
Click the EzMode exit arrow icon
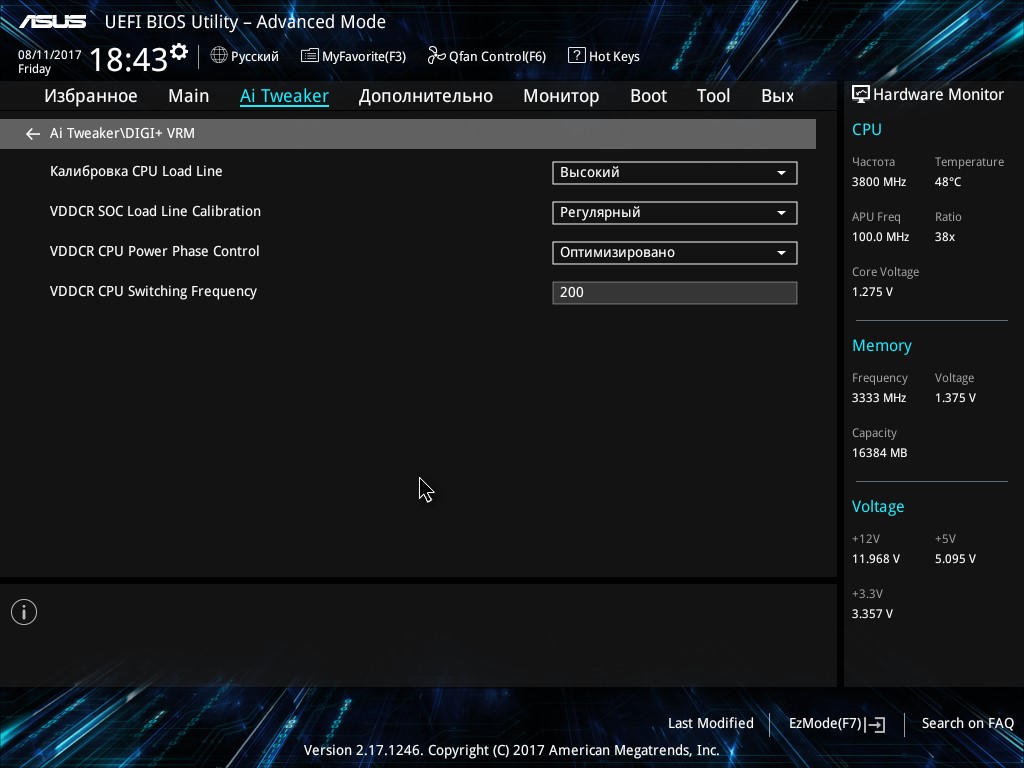click(x=876, y=724)
